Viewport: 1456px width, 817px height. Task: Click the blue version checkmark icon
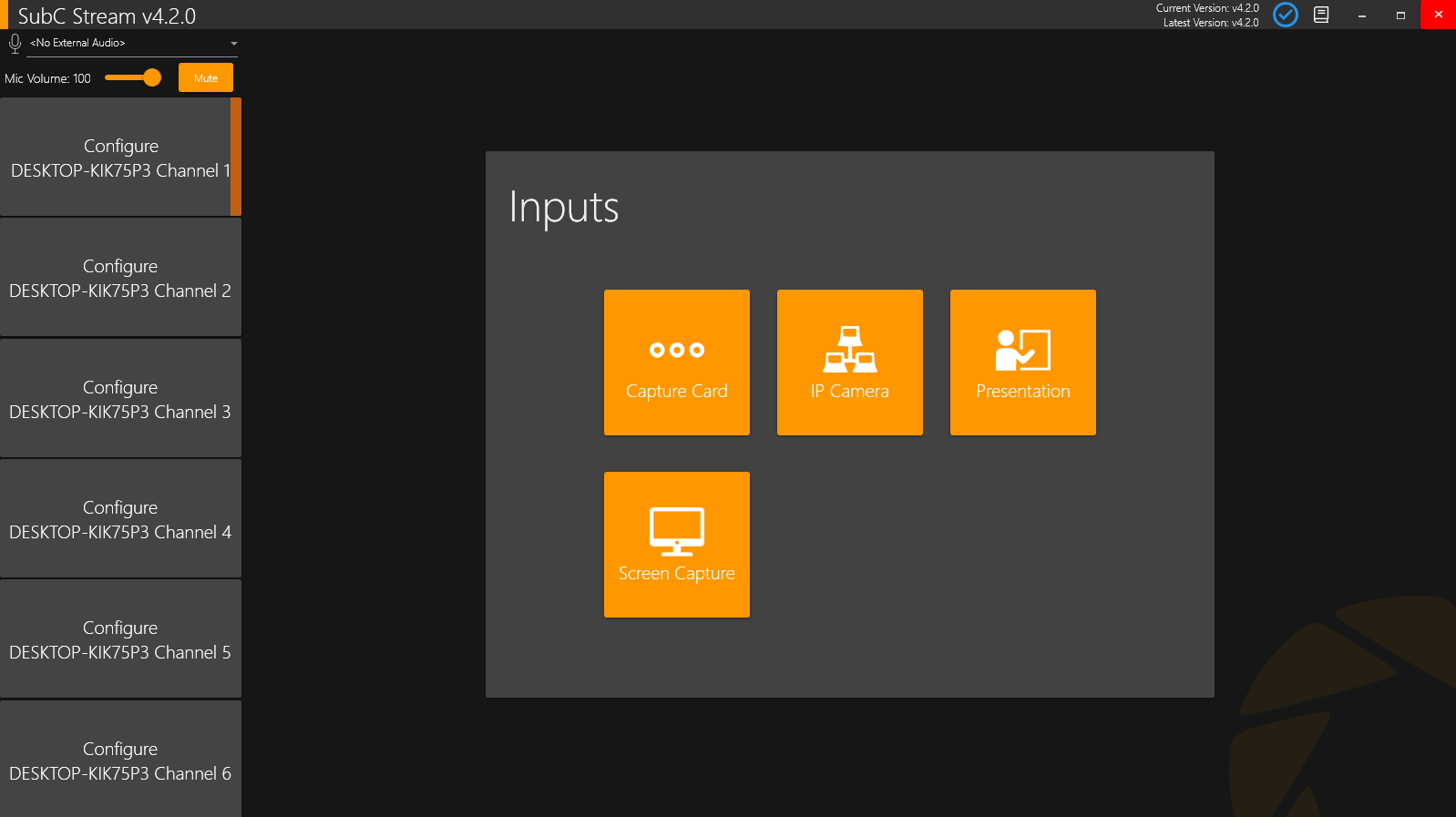point(1285,15)
